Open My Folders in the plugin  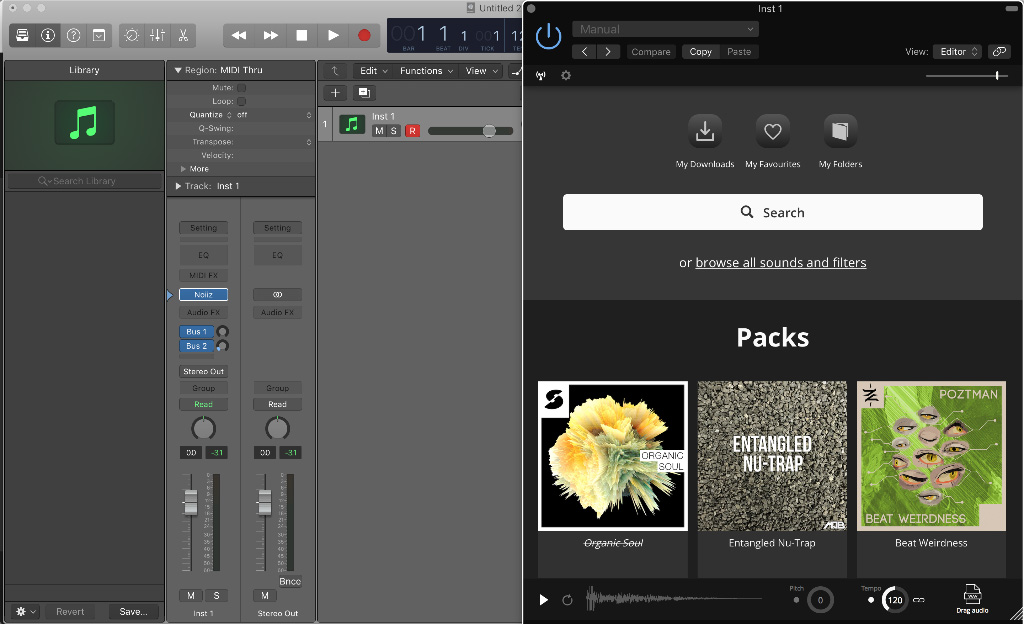tap(840, 131)
